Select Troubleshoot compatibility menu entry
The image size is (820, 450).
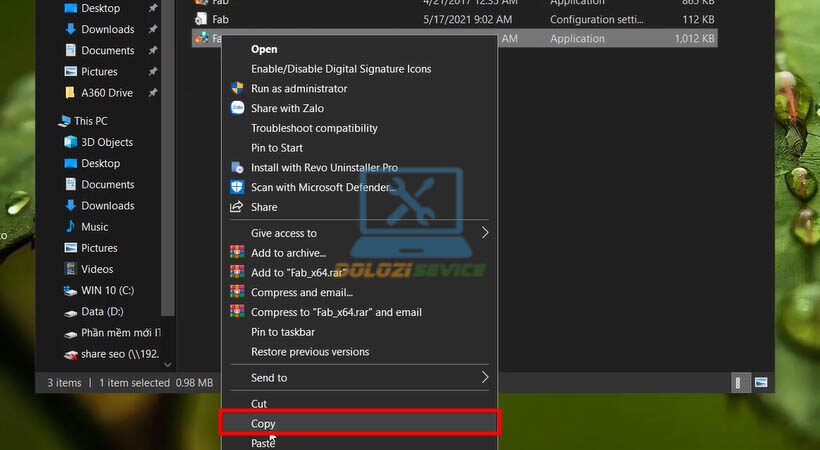(x=314, y=128)
